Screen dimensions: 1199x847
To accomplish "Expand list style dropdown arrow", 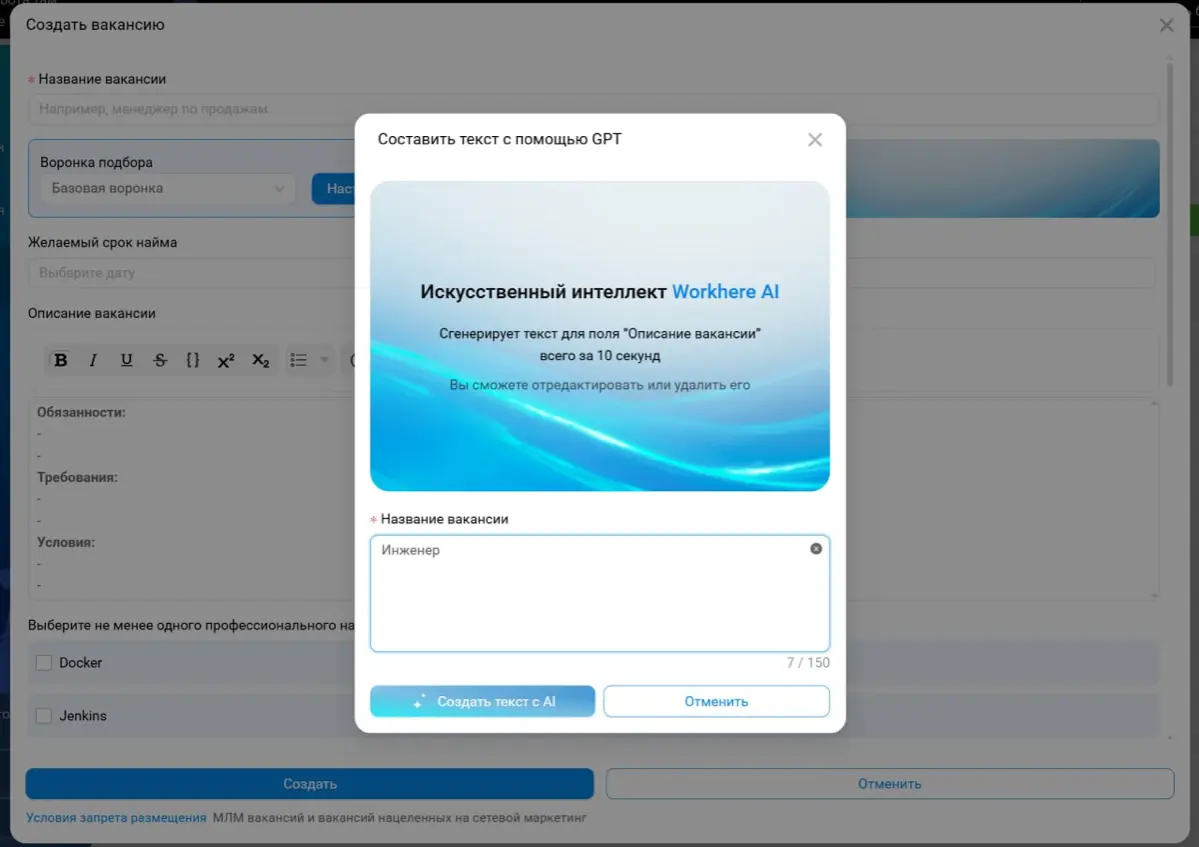I will coord(324,360).
